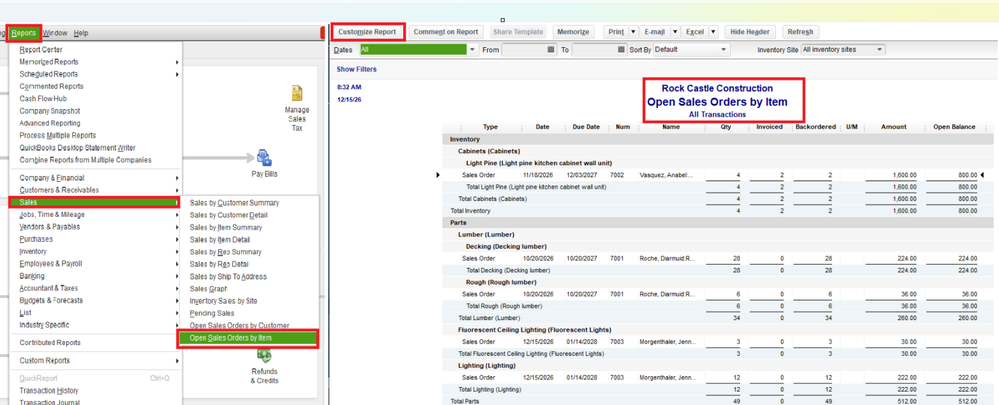Open the To date calendar picker

[x=621, y=50]
